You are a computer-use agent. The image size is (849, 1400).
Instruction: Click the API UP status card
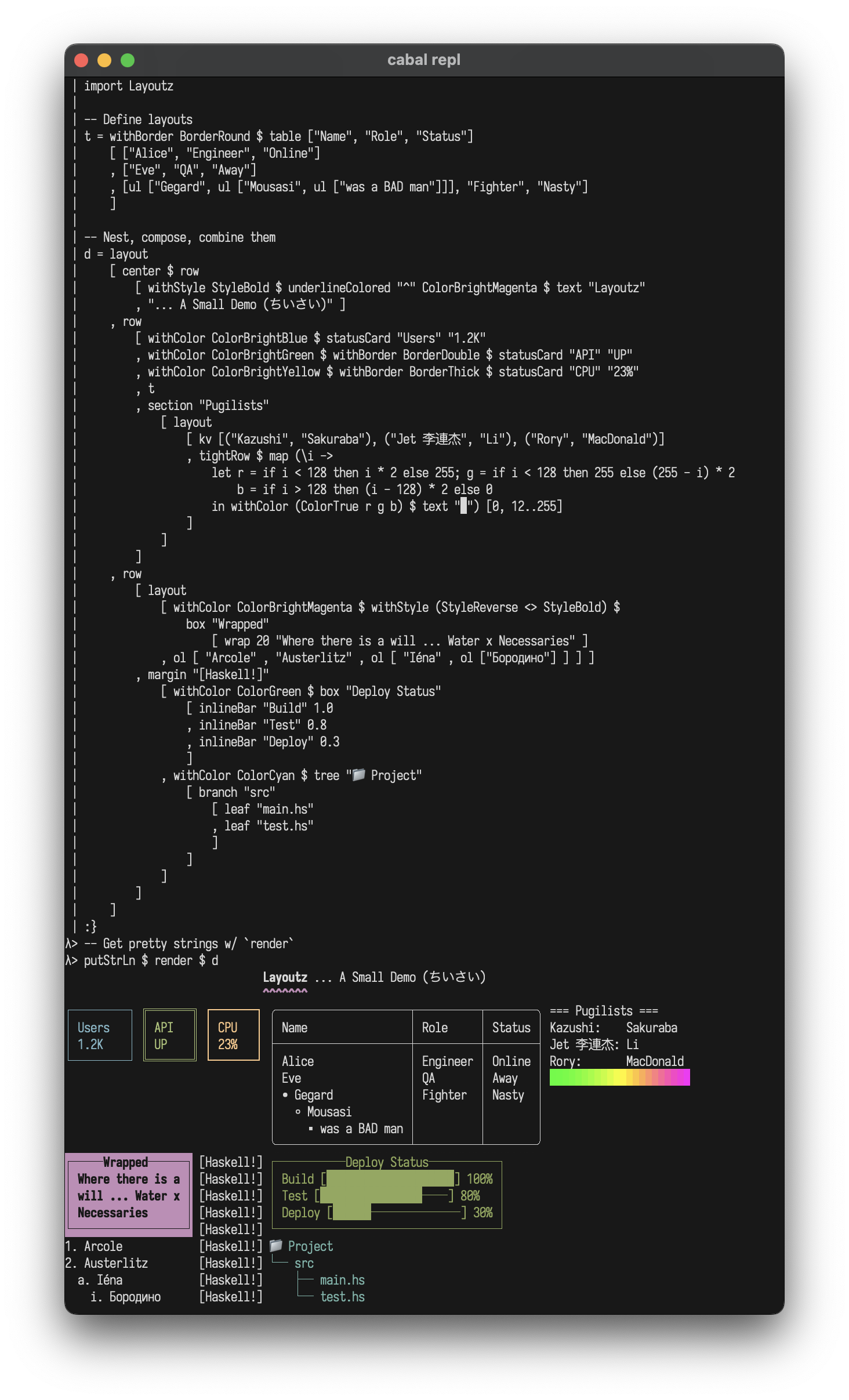pyautogui.click(x=169, y=1035)
